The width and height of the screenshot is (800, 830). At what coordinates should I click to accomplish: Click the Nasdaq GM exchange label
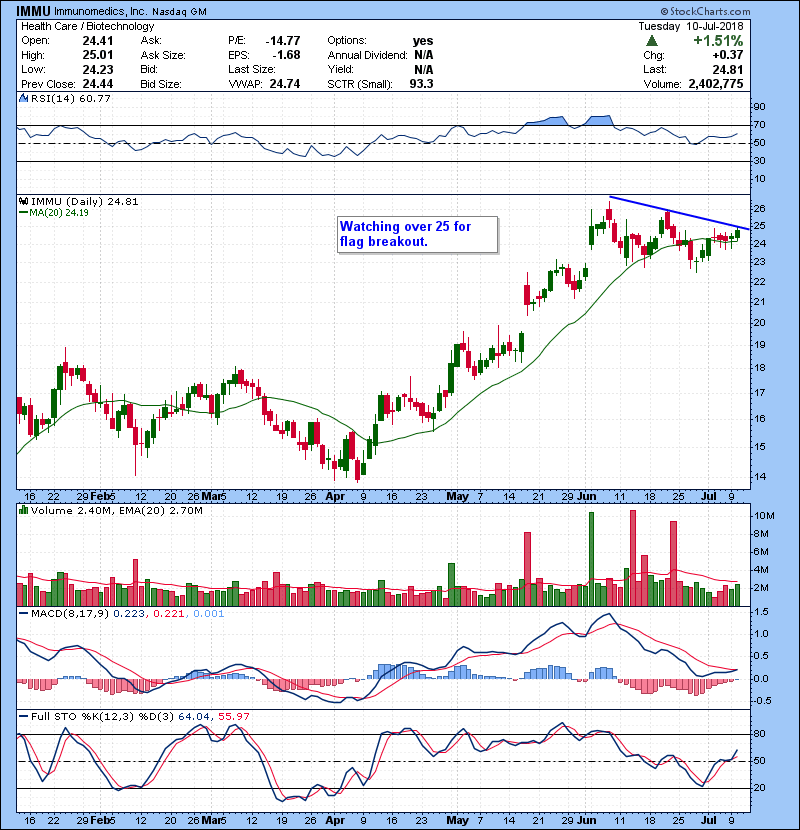179,11
